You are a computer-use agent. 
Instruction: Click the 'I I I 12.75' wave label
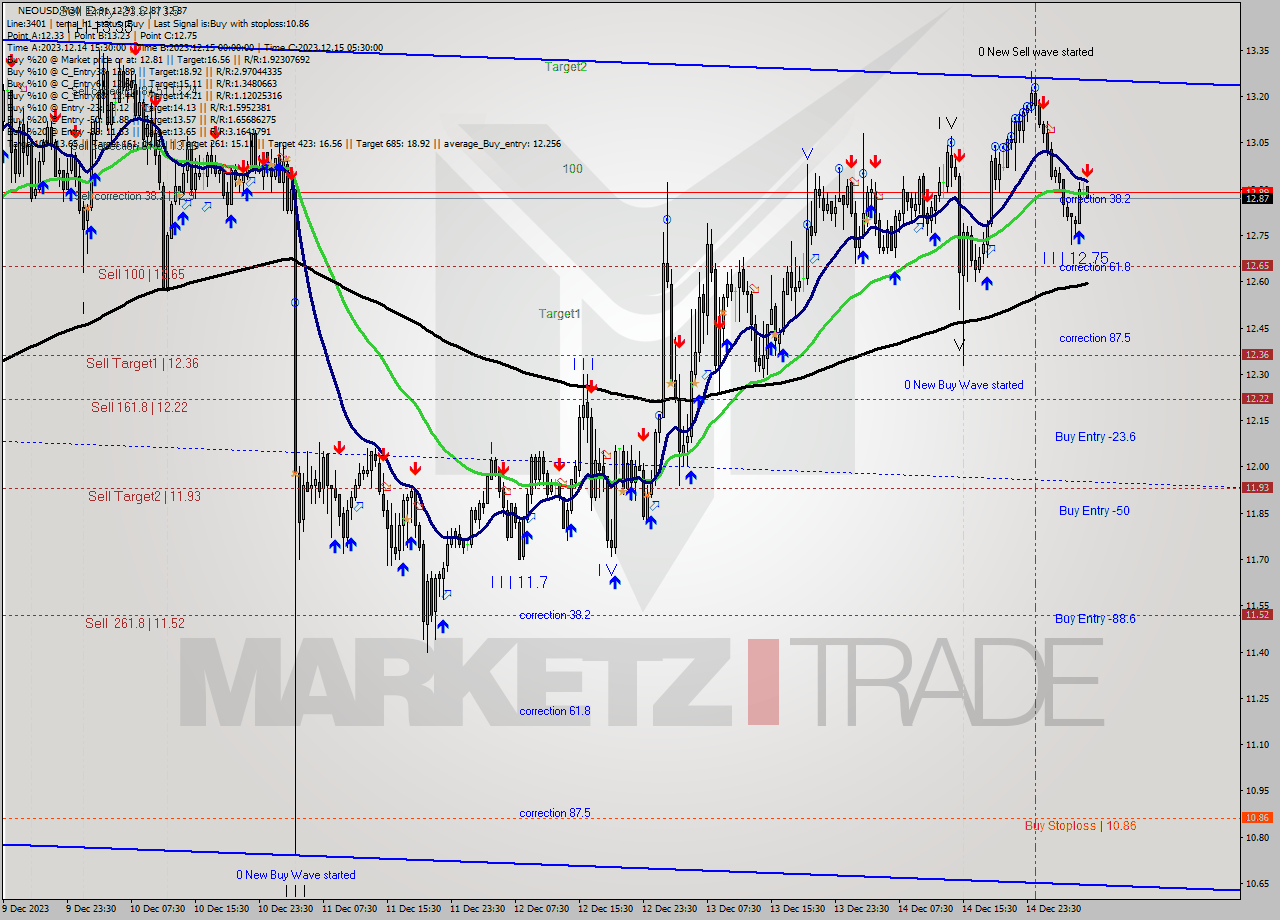click(1075, 258)
